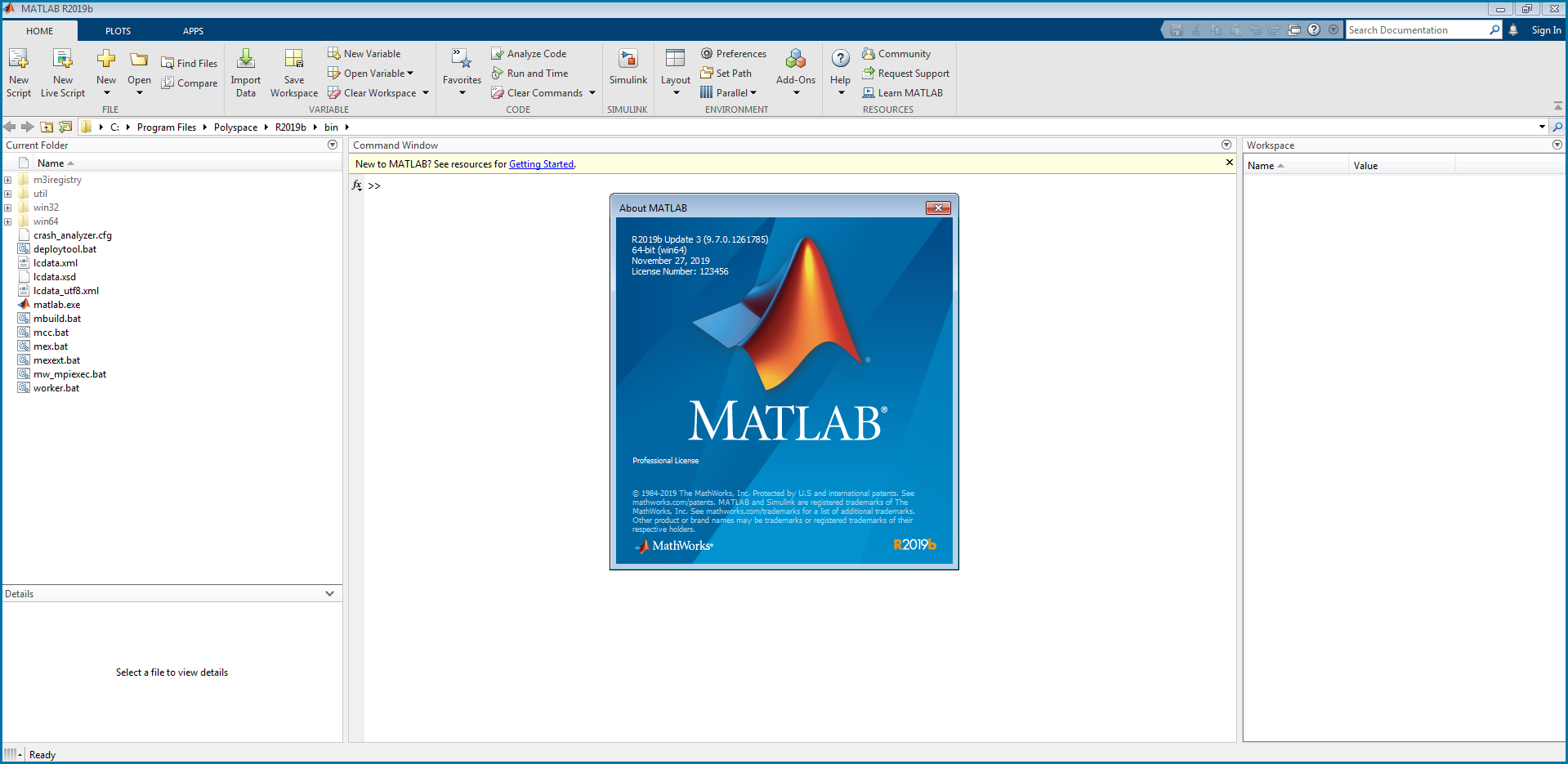Select R2019b in the address path

(x=291, y=127)
